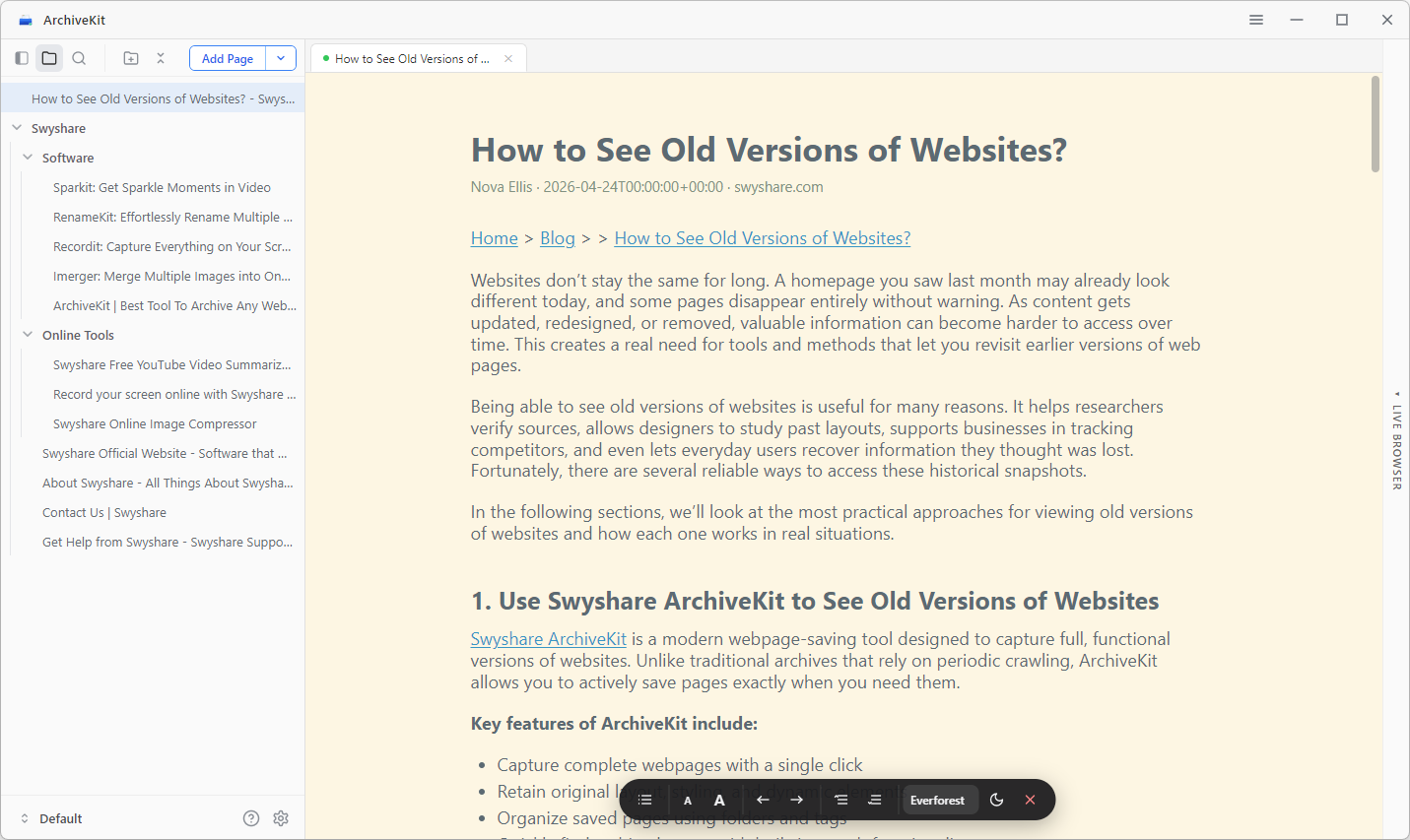
Task: Open 'Record your screen online with Swyshare' page
Action: point(174,394)
